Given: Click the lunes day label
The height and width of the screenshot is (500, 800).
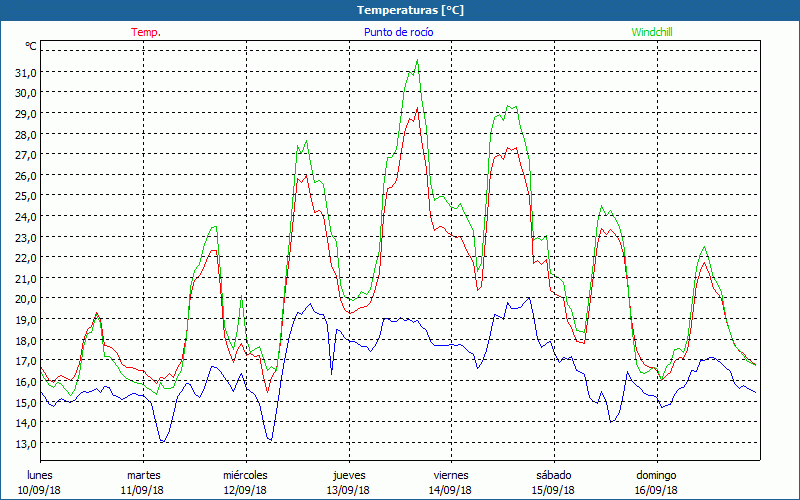Looking at the screenshot, I should pyautogui.click(x=40, y=475).
